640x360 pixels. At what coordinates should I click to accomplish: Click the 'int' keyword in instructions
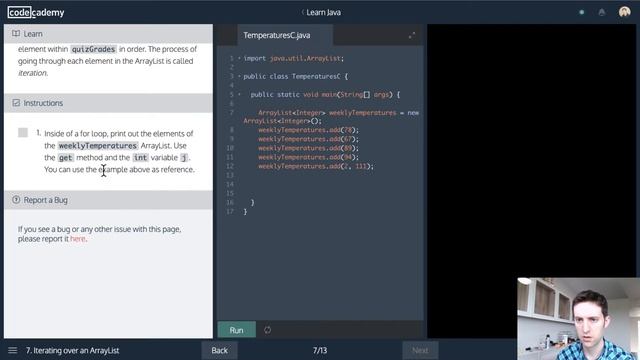pyautogui.click(x=140, y=158)
